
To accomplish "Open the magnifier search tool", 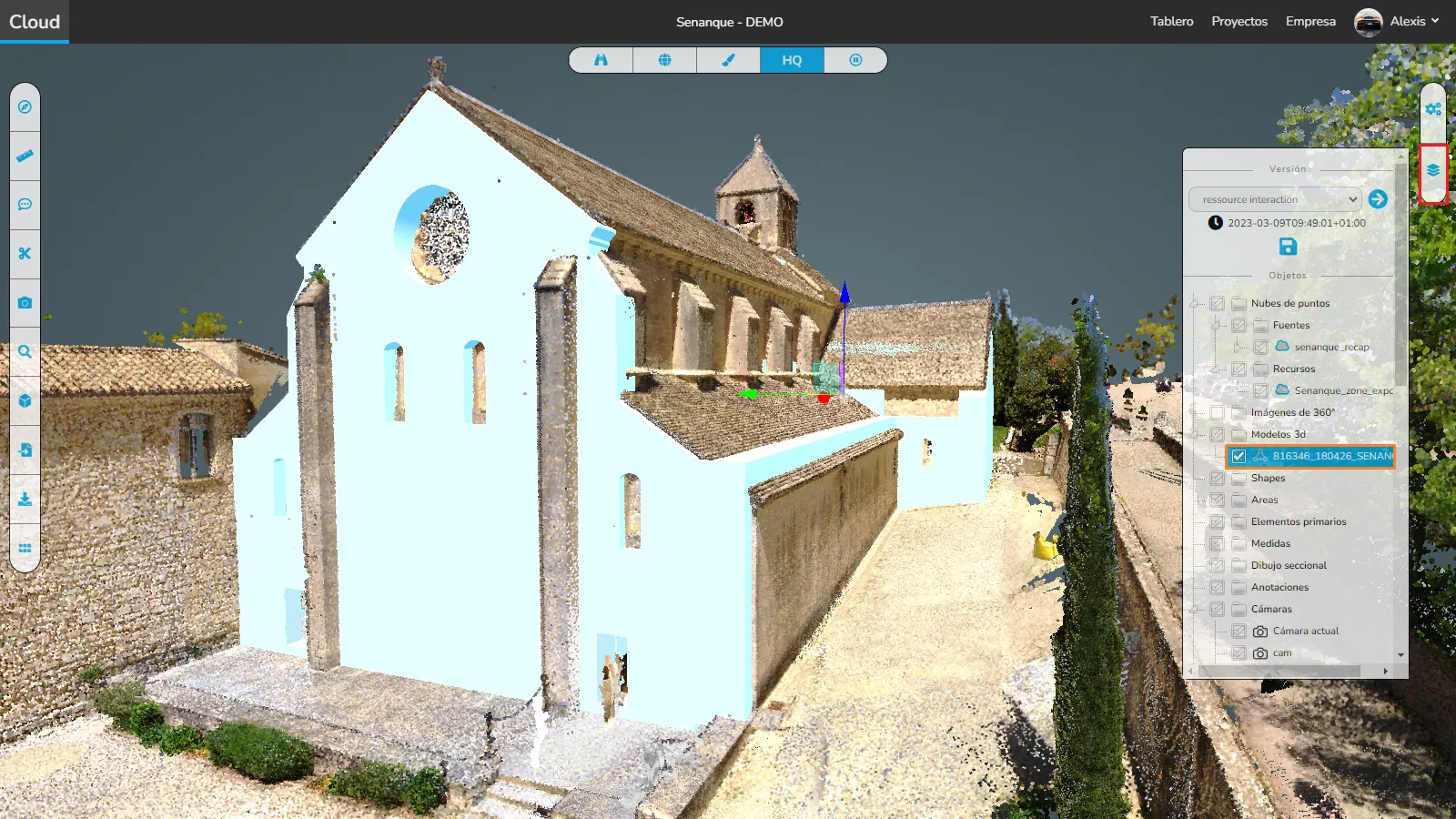I will (x=25, y=352).
